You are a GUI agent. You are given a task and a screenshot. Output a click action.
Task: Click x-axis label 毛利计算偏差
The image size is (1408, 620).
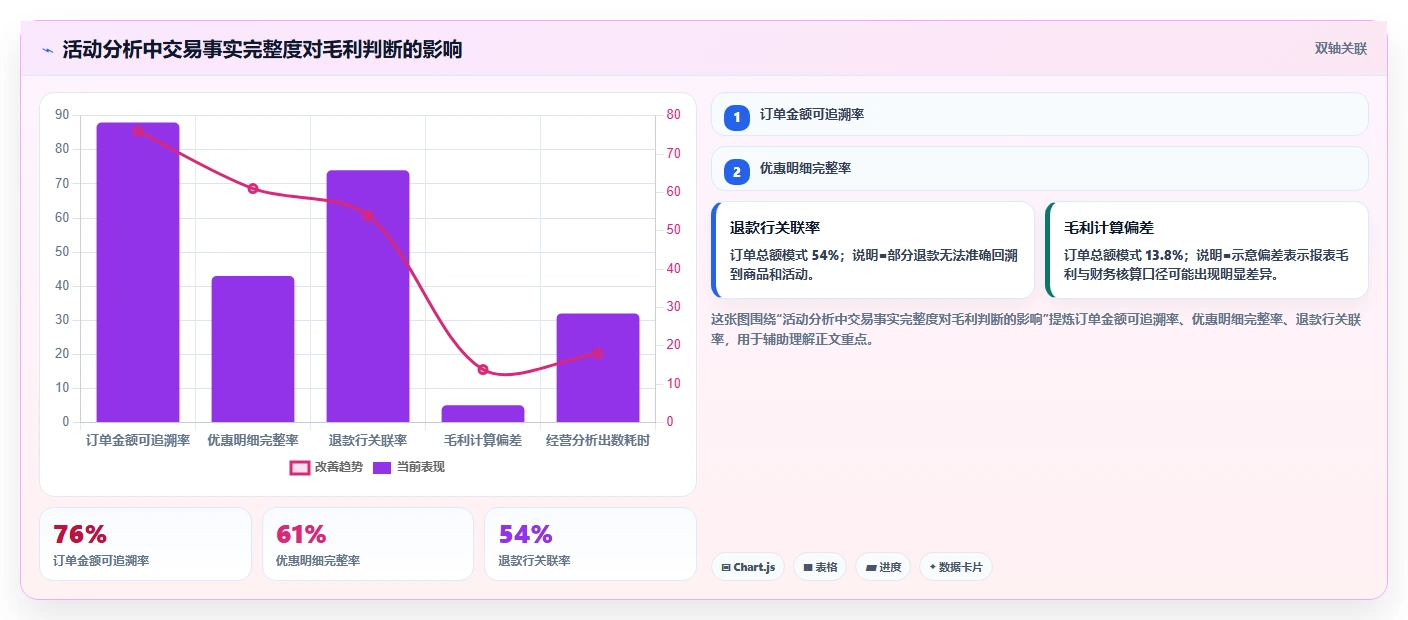[x=483, y=440]
